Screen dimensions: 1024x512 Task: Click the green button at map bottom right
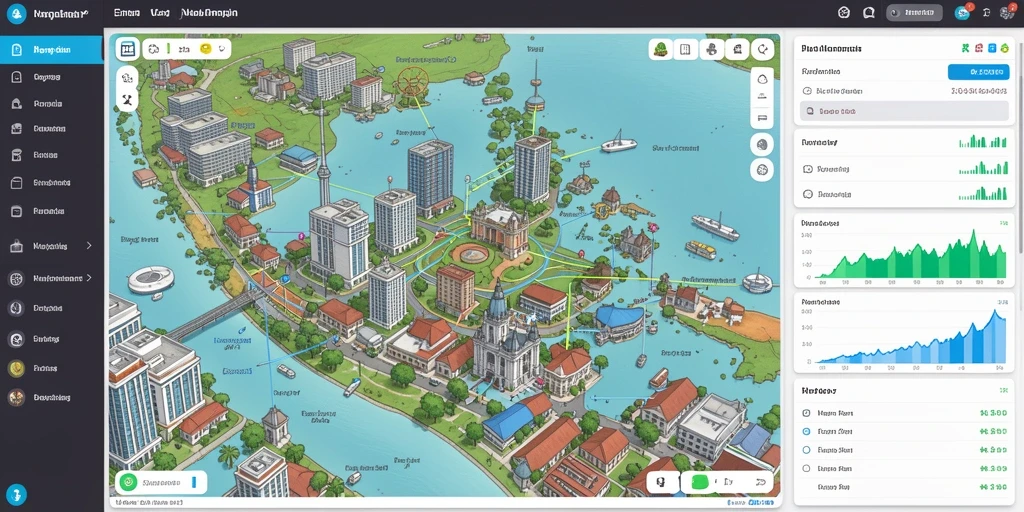[701, 483]
